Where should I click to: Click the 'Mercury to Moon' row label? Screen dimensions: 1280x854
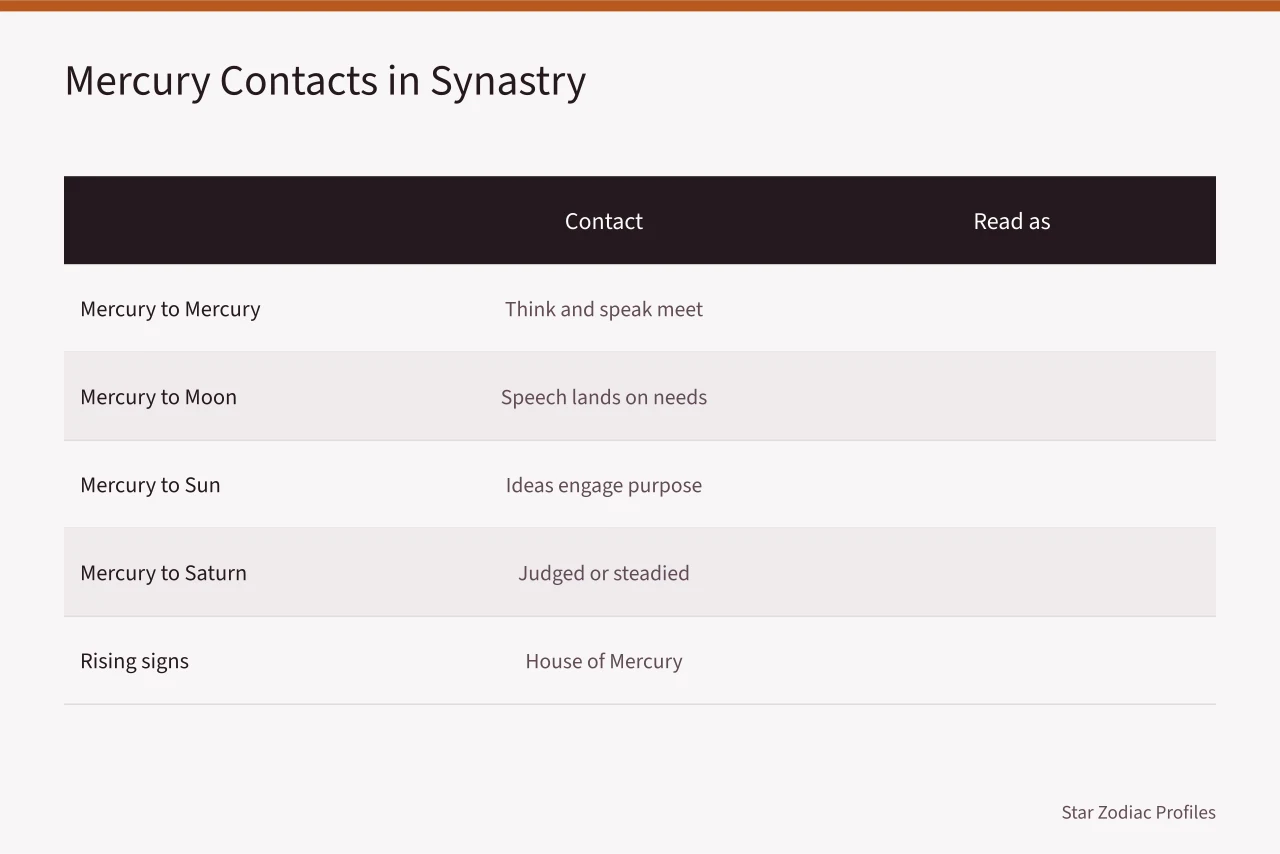coord(158,397)
